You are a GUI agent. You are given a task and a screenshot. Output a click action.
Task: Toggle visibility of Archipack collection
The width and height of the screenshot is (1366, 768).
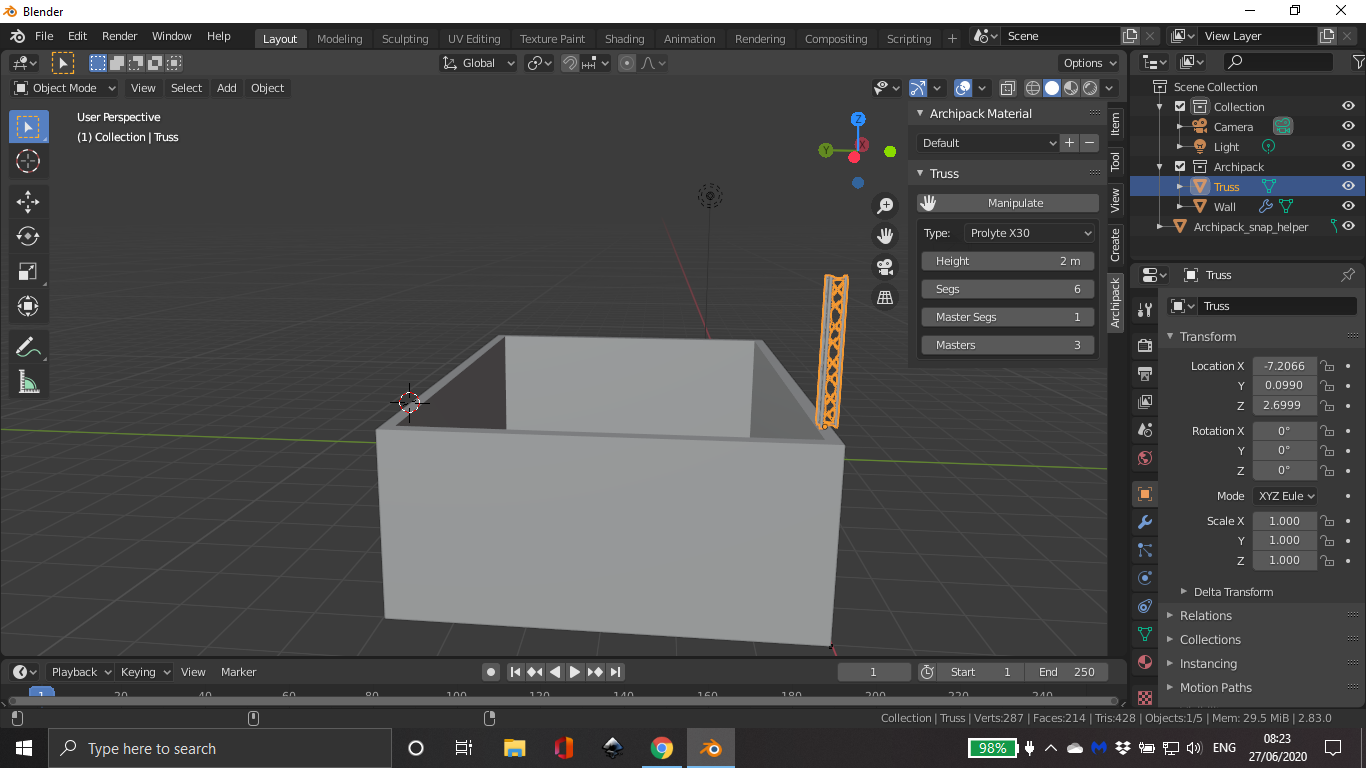[x=1348, y=166]
